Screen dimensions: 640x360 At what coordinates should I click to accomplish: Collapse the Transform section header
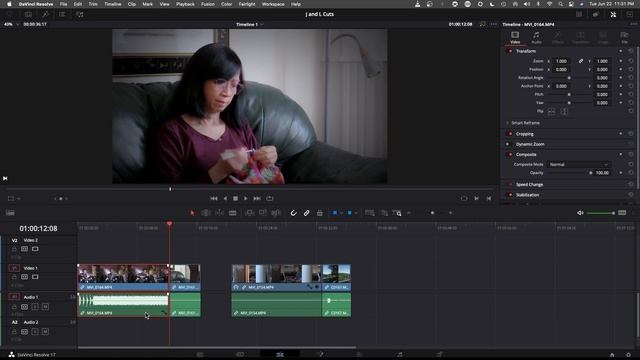tap(526, 51)
